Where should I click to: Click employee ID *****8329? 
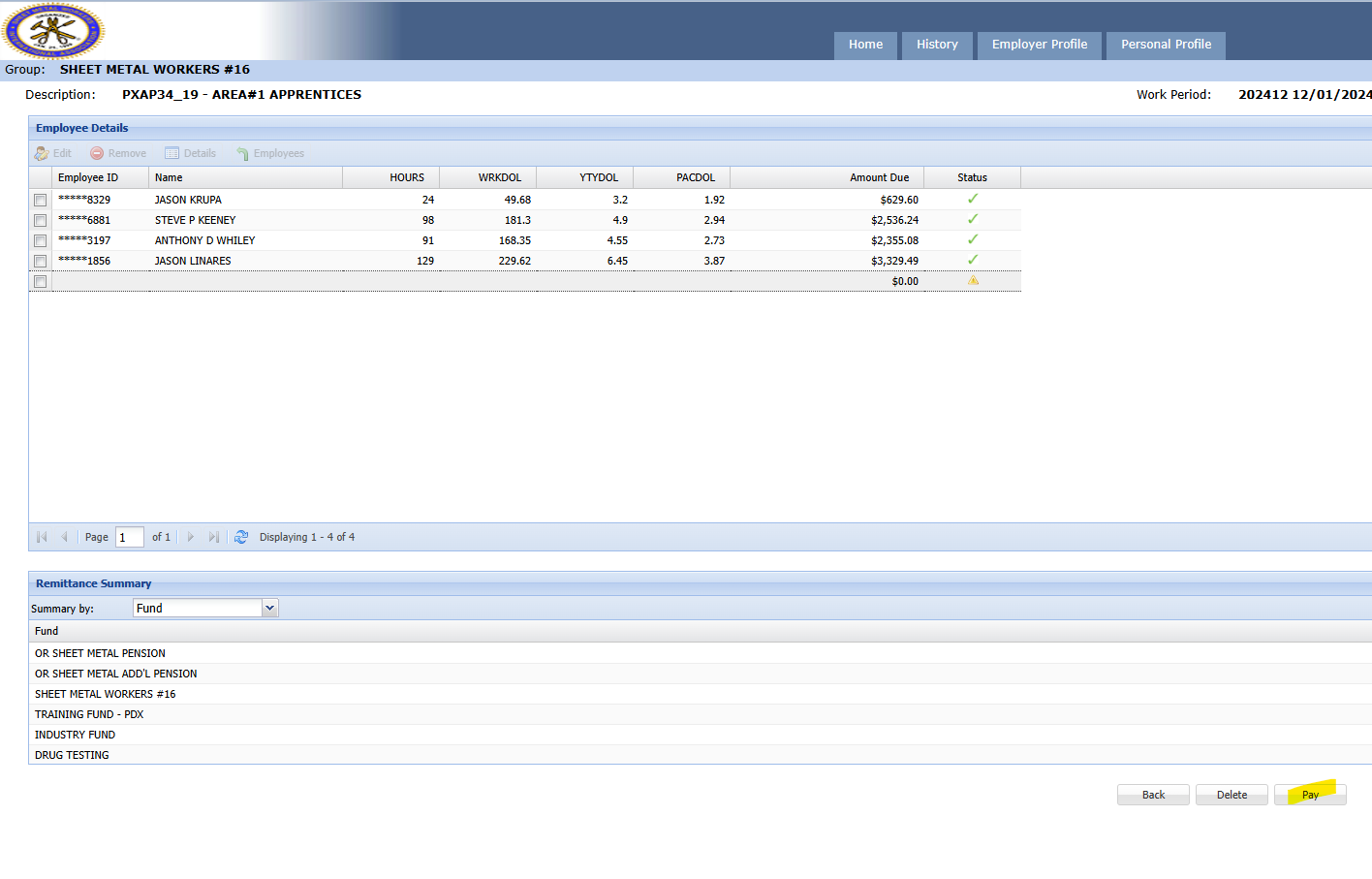[x=84, y=200]
